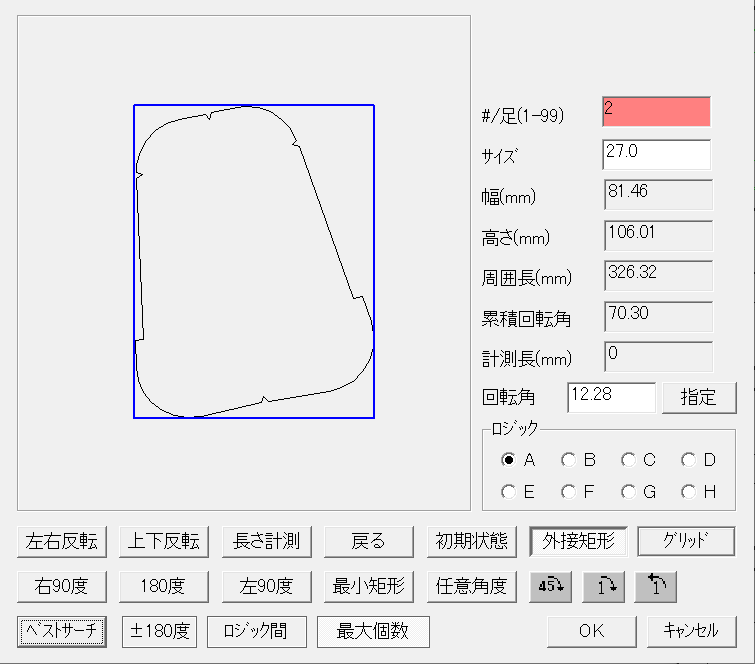The image size is (755, 664).
Task: Start 長さ計測 length measurement
Action: point(267,542)
